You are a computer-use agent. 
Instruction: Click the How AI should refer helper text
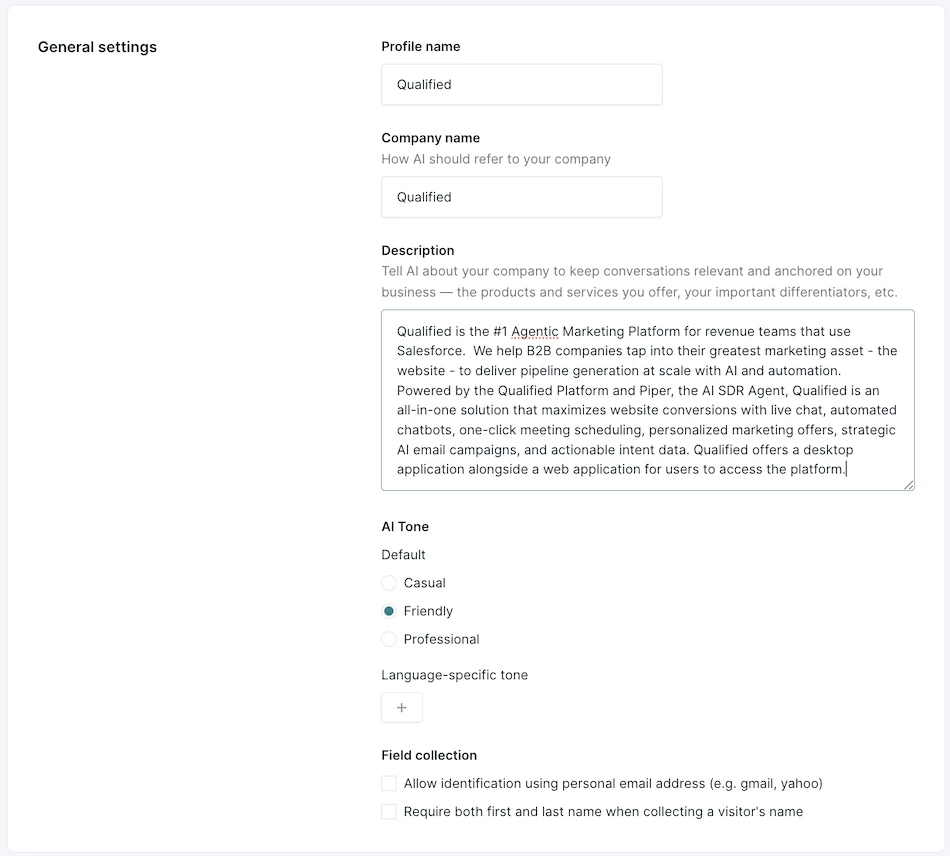point(496,159)
